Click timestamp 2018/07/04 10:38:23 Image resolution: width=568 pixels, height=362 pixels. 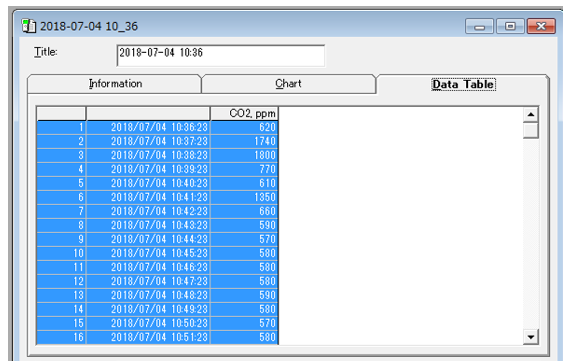coord(148,155)
